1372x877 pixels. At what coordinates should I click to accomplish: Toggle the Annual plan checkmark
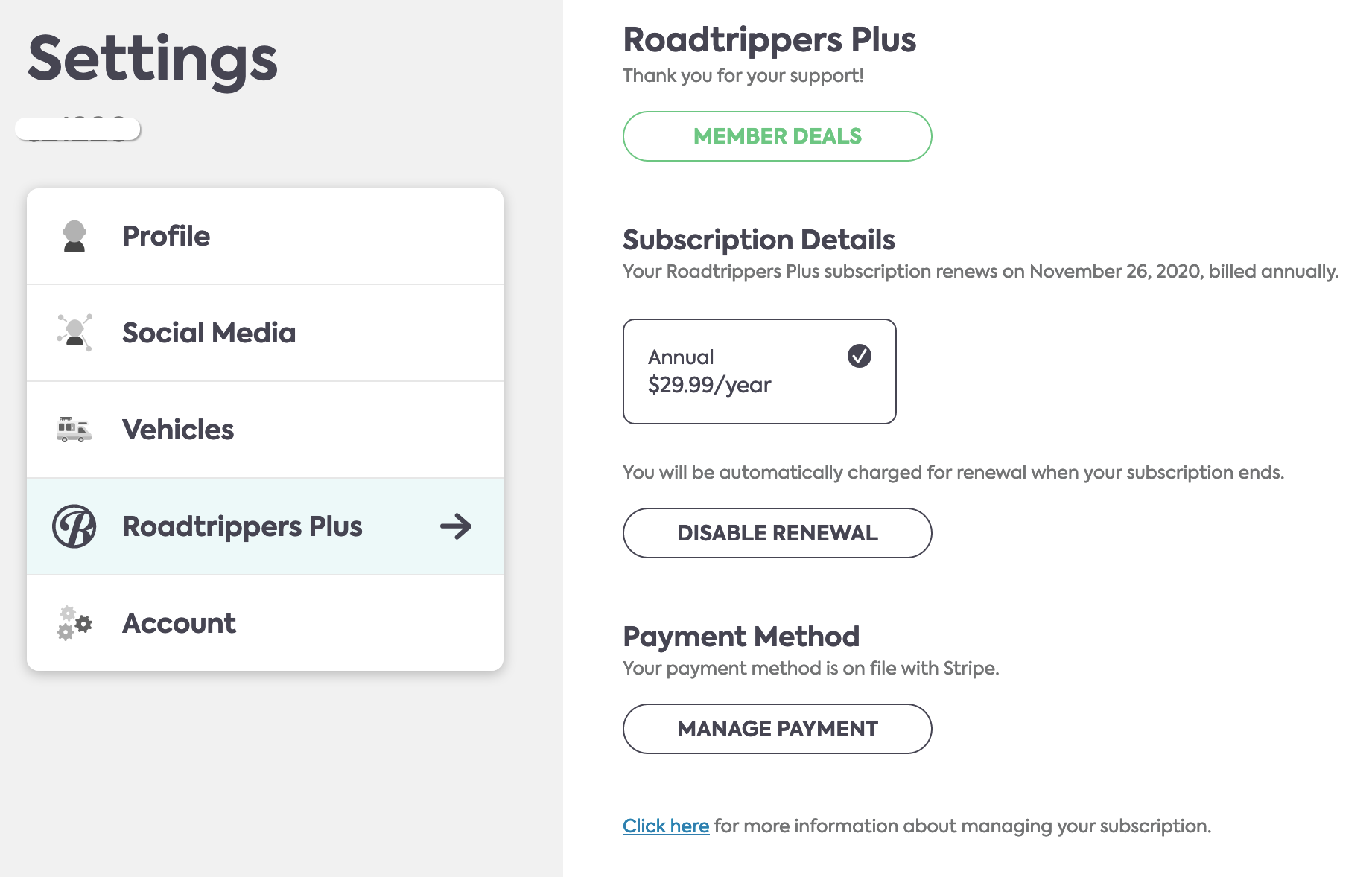pos(860,356)
